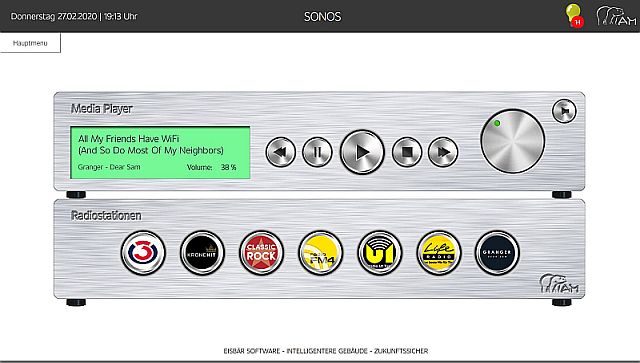Open the Hauptmenu tab
Screen dimensions: 640x363
click(x=30, y=43)
